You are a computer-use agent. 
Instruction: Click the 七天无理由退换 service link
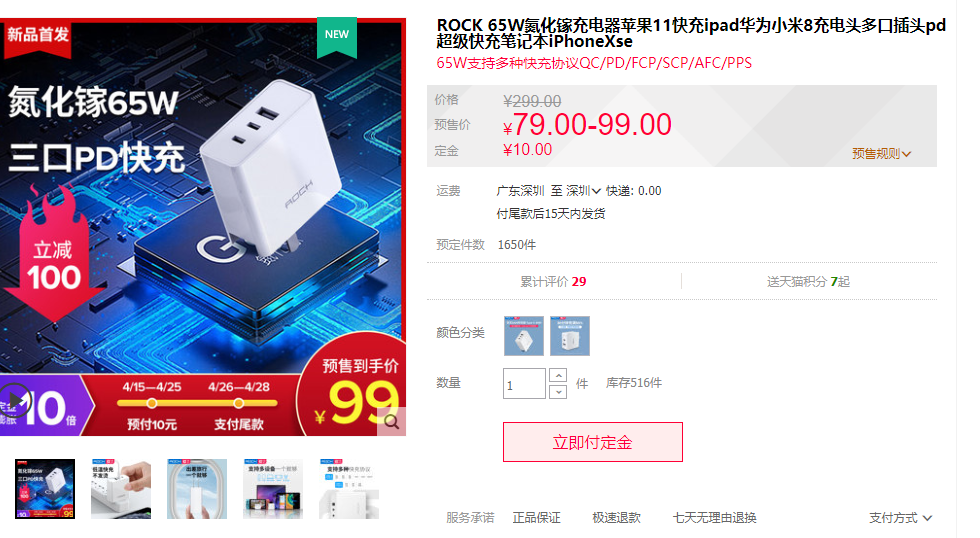(714, 517)
